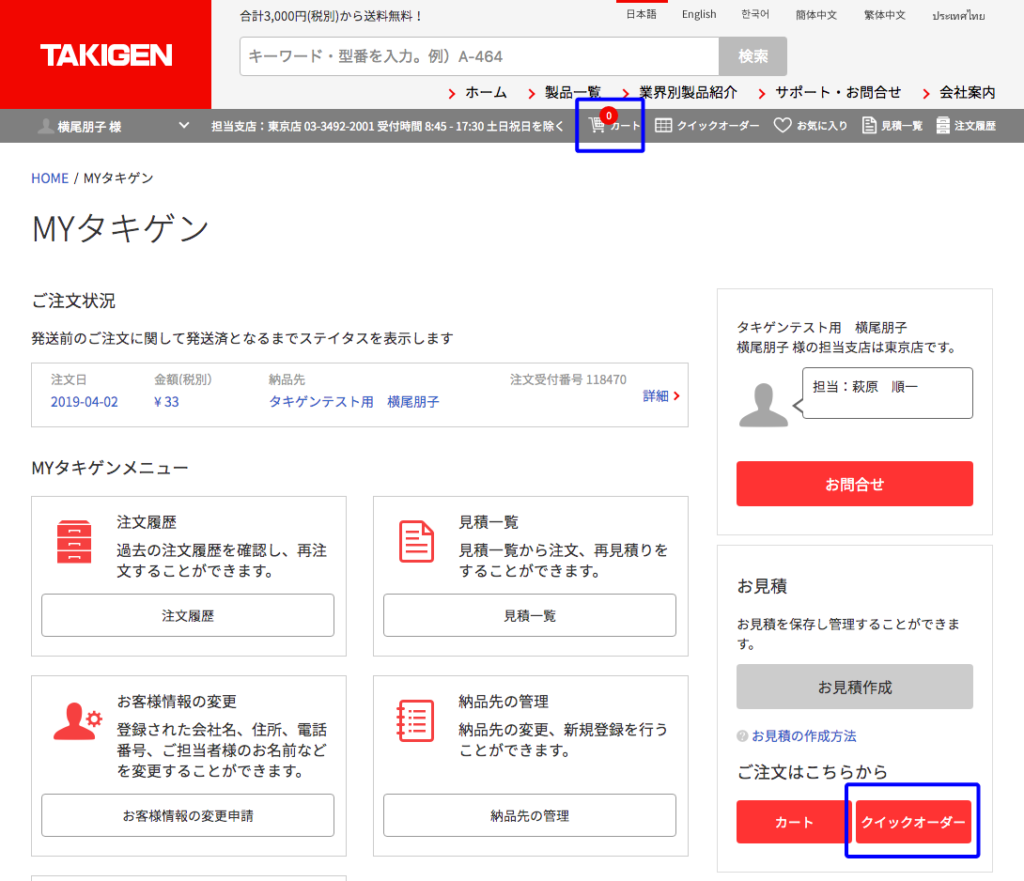
Task: Click the 見積一覧 outlined button
Action: (530, 615)
